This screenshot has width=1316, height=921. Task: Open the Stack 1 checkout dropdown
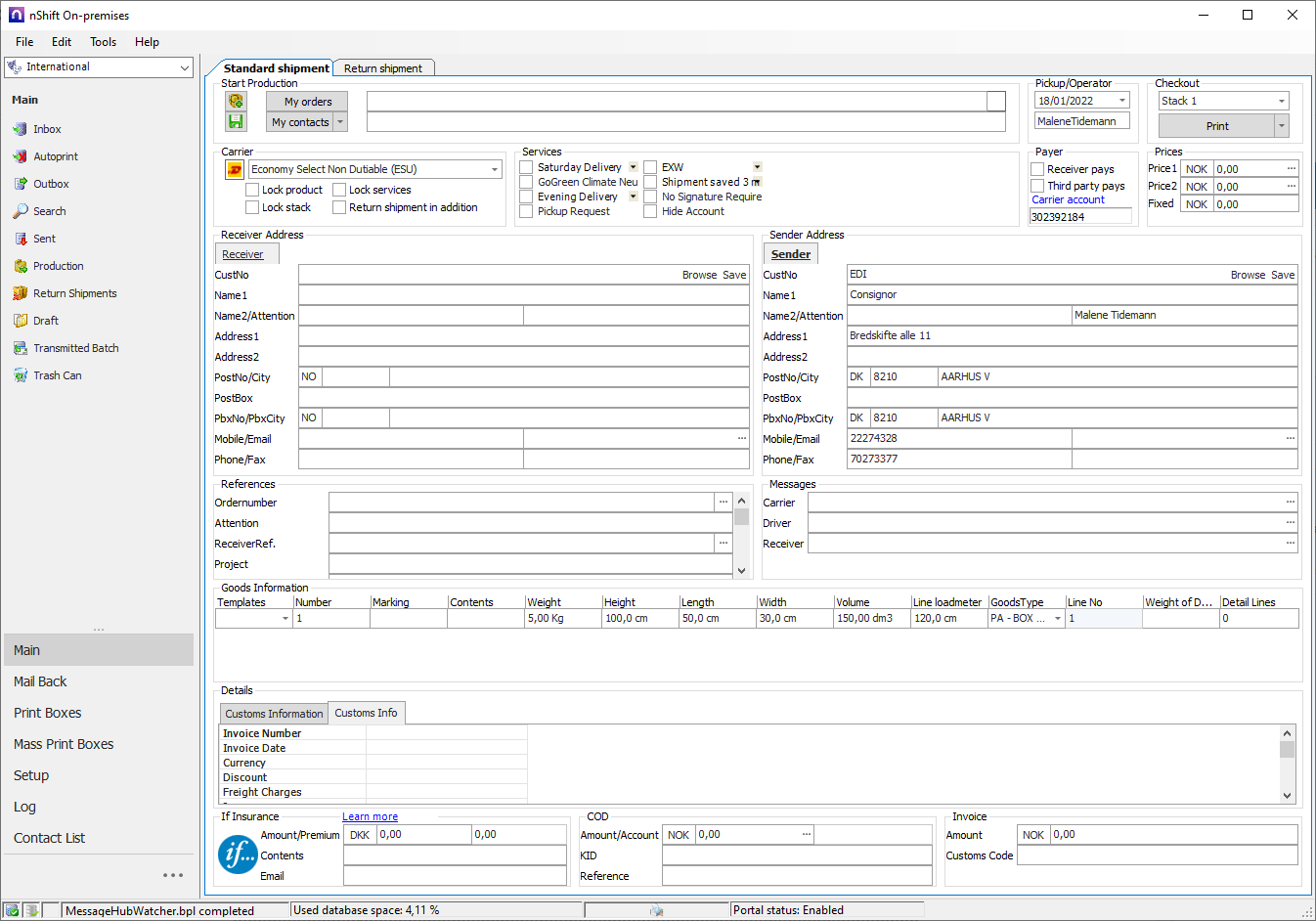(1281, 102)
